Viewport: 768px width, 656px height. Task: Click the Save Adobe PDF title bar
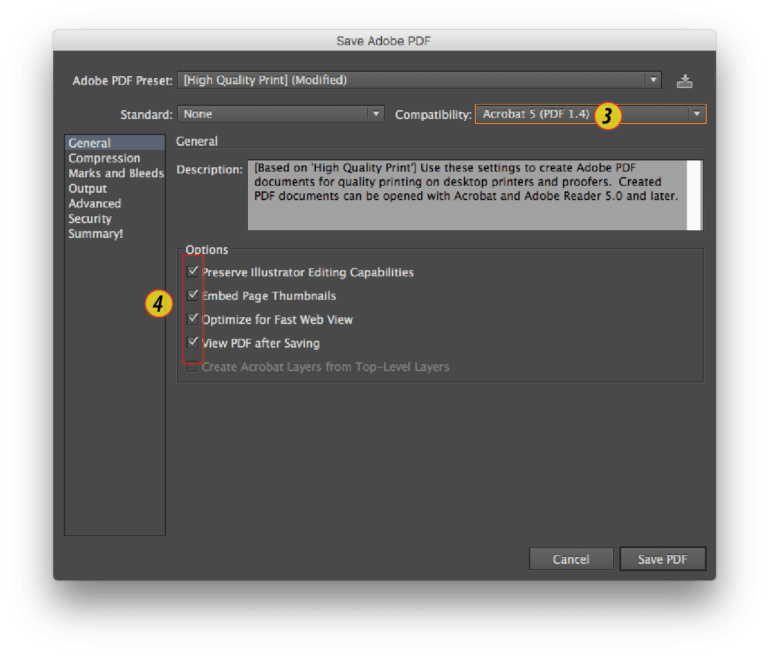click(x=384, y=41)
